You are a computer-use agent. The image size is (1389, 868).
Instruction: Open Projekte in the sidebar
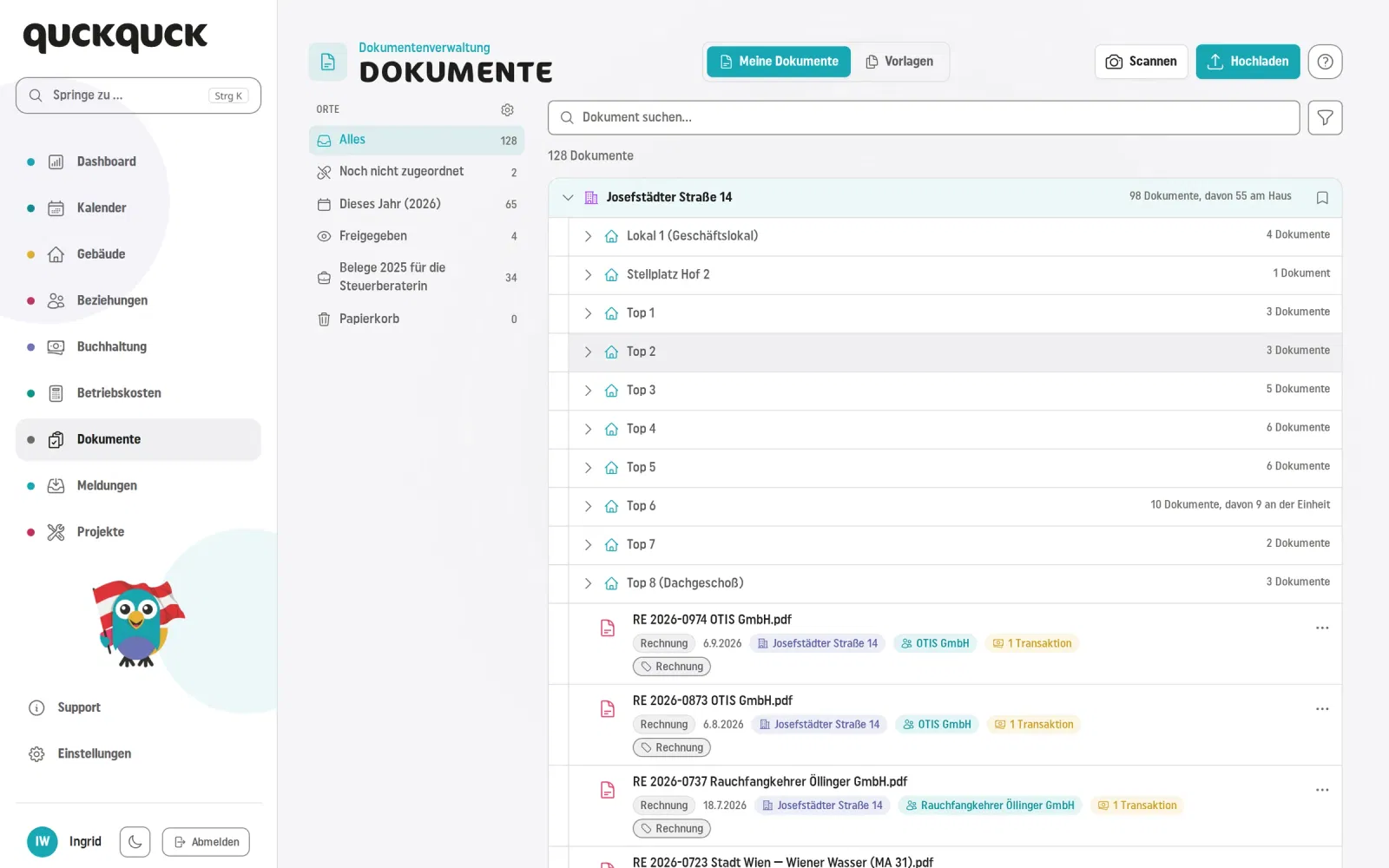(139, 532)
